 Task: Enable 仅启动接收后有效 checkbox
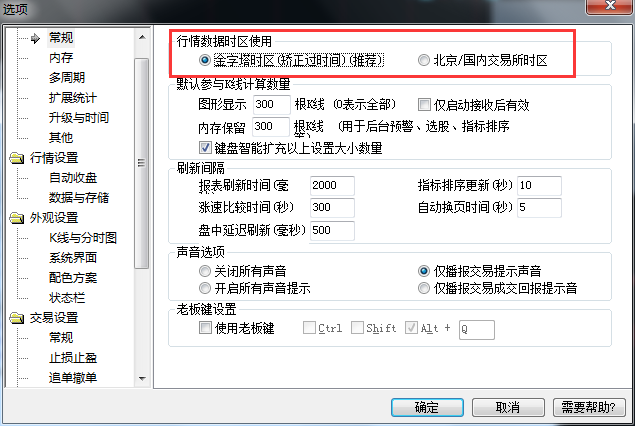(424, 104)
